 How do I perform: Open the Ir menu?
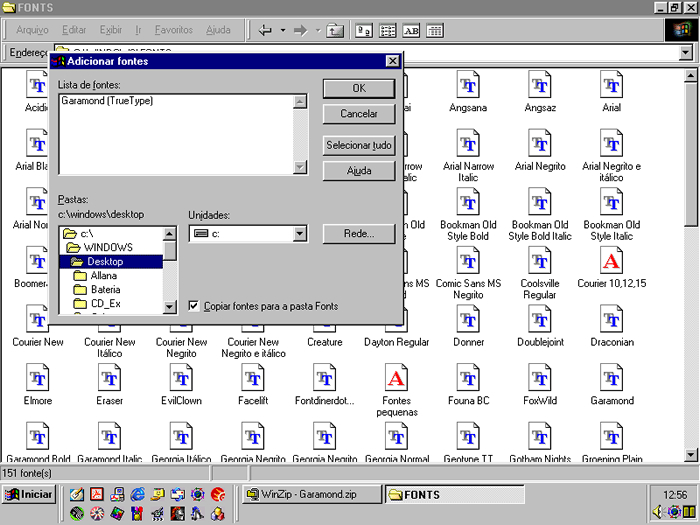(x=138, y=30)
